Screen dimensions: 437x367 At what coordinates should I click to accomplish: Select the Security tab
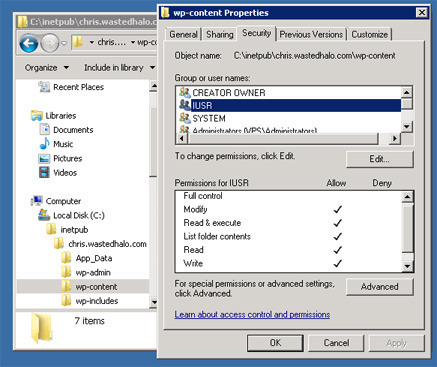coord(257,33)
